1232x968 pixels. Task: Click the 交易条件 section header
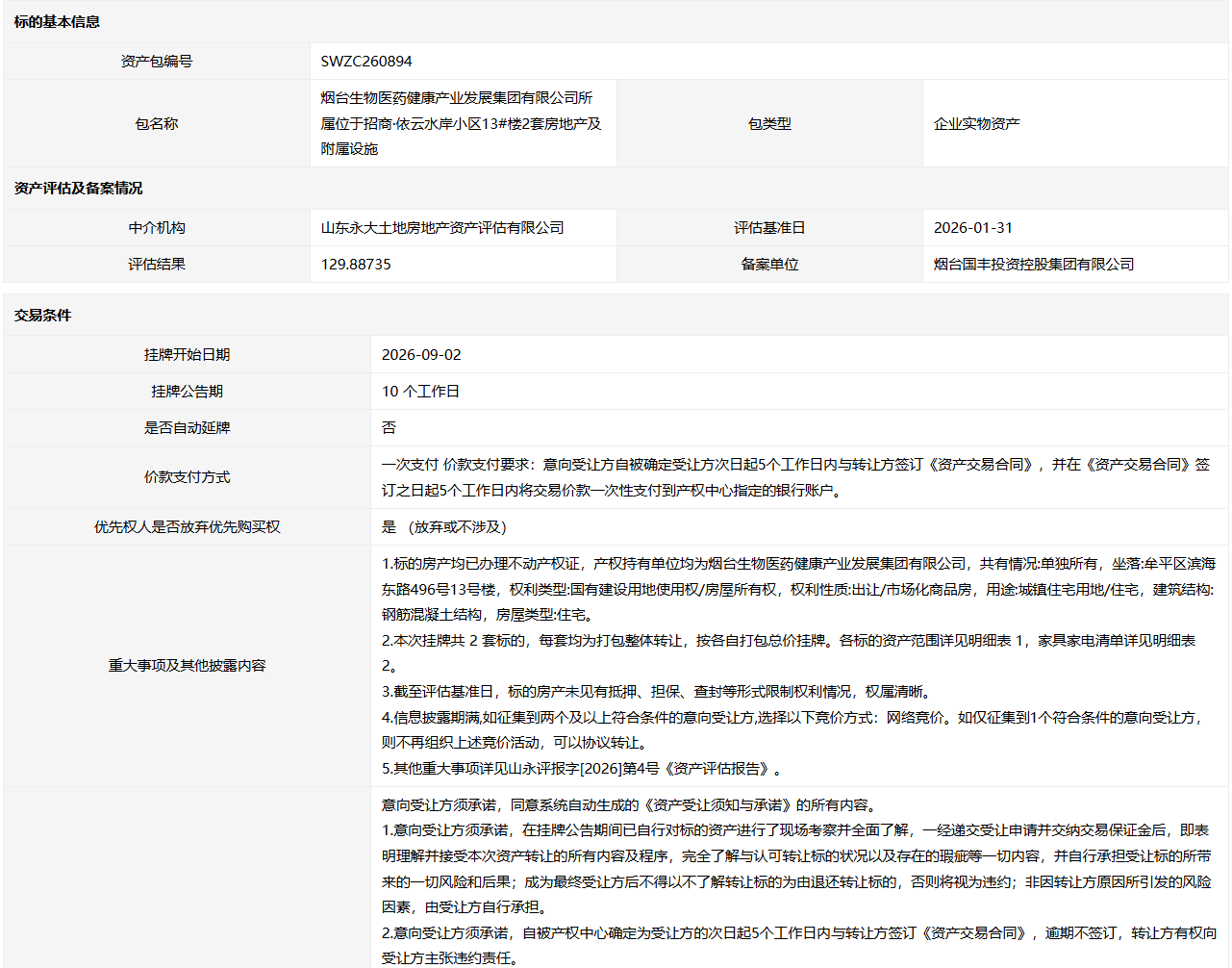(42, 316)
